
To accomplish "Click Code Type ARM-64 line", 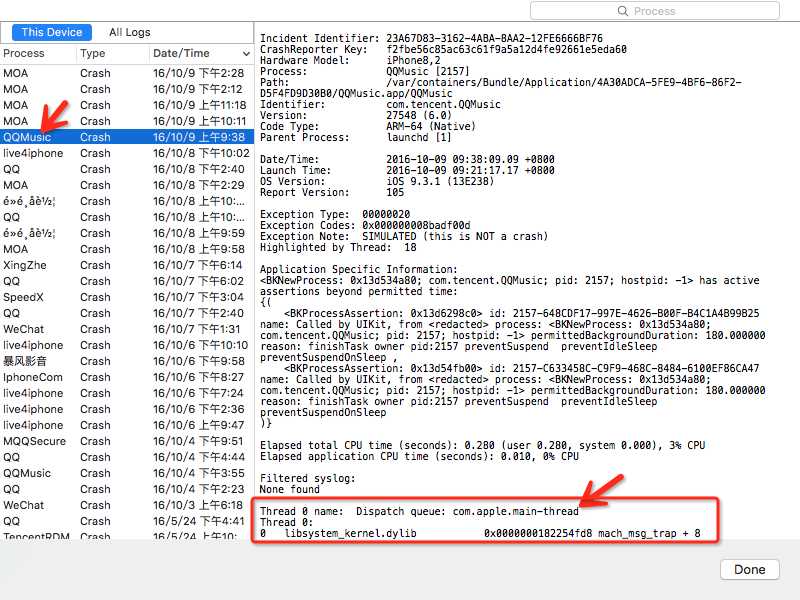I will pyautogui.click(x=368, y=126).
